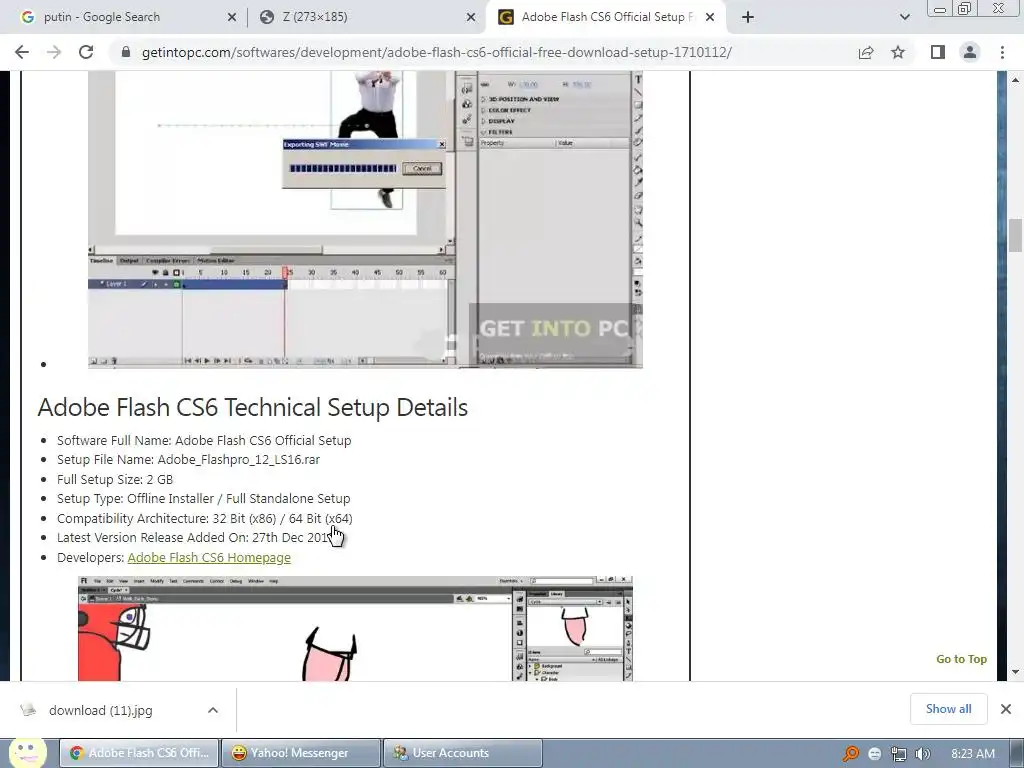This screenshot has height=768, width=1024.
Task: Click Compatibility Architecture list item
Action: pyautogui.click(x=204, y=518)
